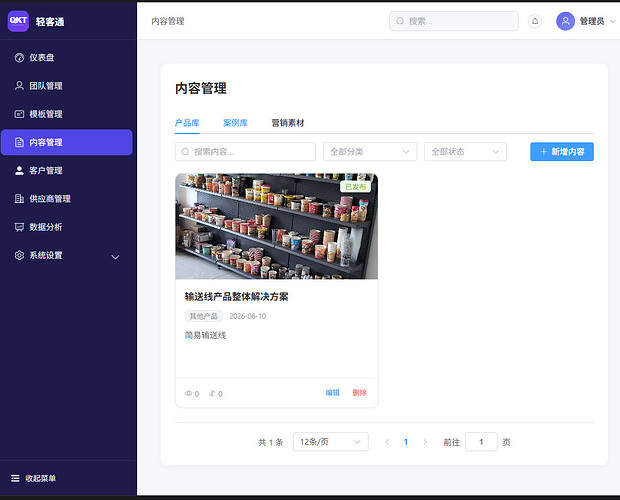Screen dimensions: 620x500
Task: Switch to the 案例库 tab
Action: point(235,123)
